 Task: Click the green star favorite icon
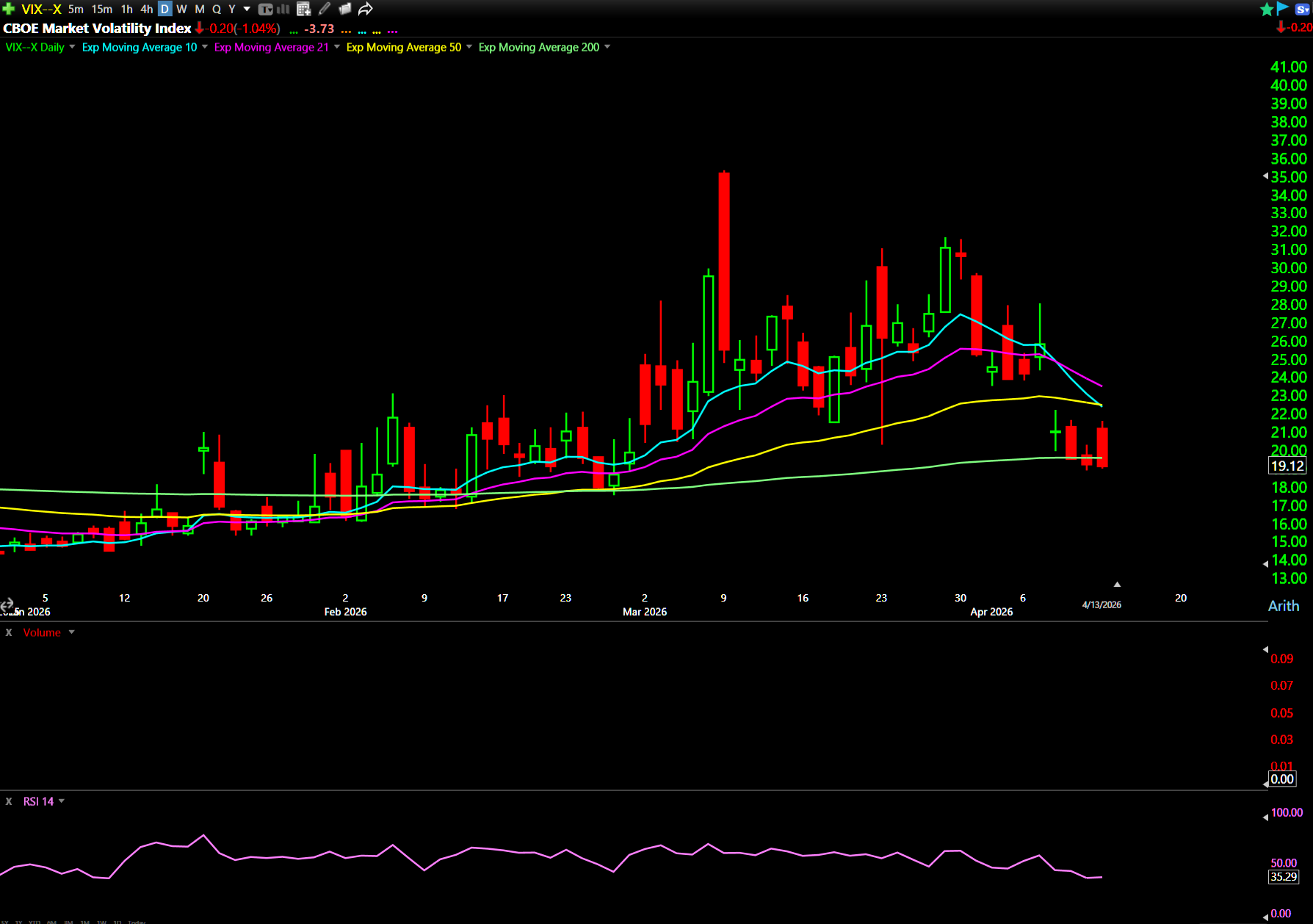(1267, 10)
